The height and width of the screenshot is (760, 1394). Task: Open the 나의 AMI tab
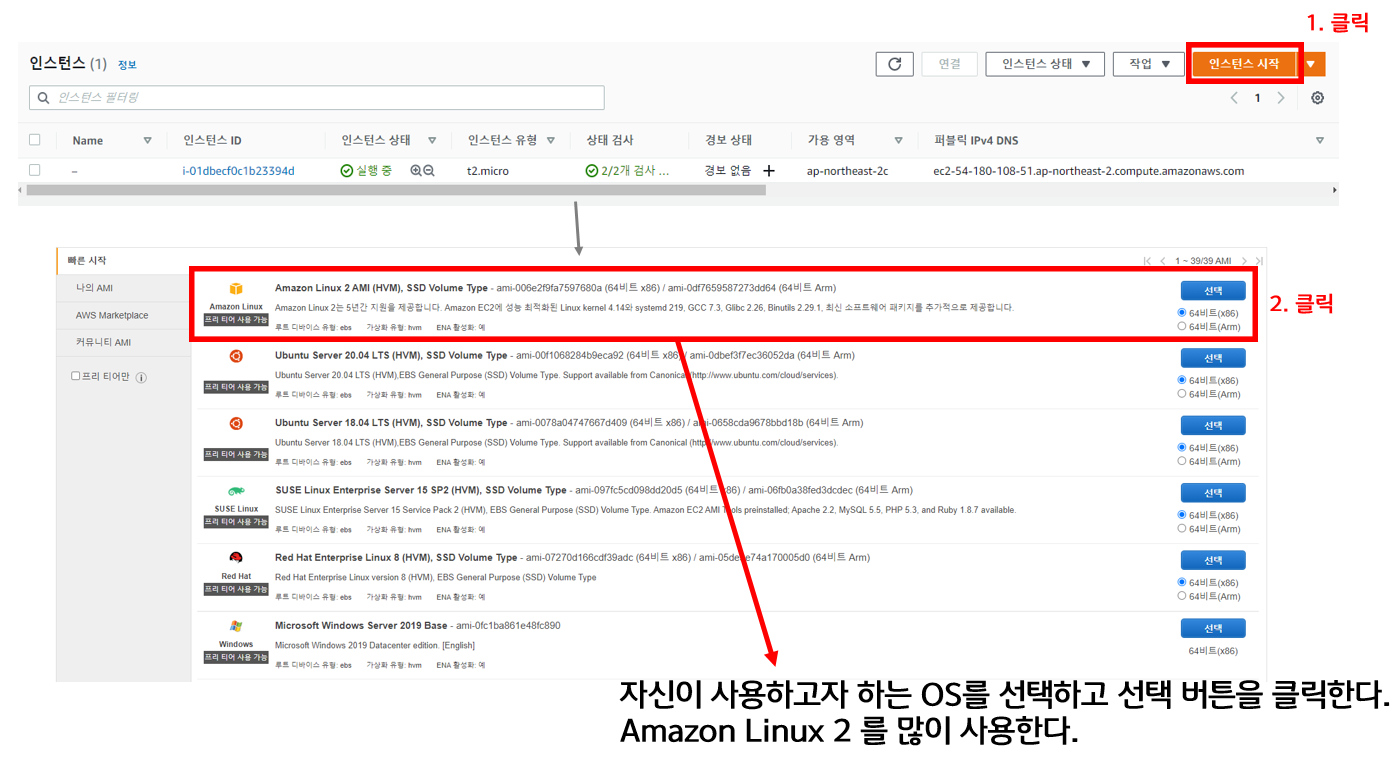click(123, 288)
